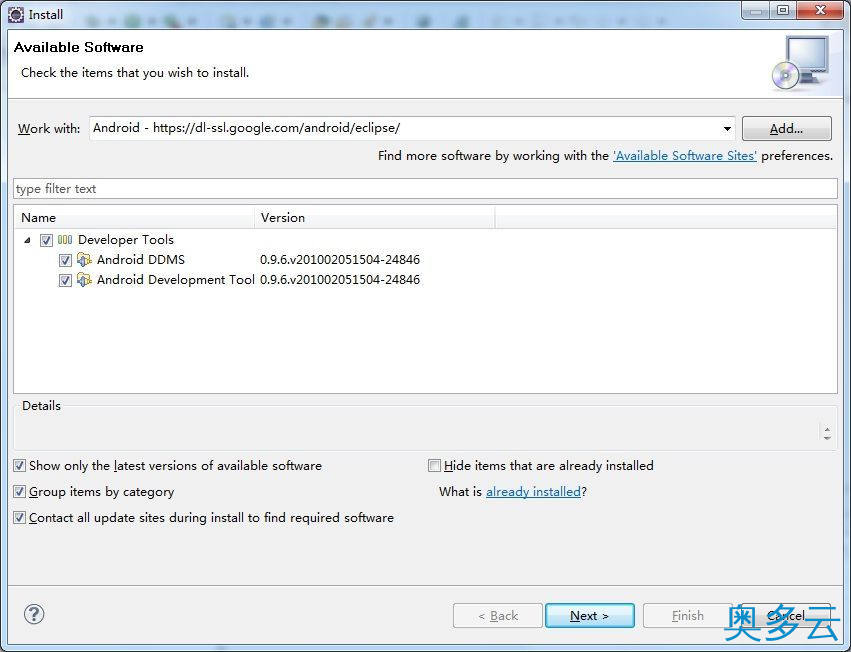Image resolution: width=851 pixels, height=652 pixels.
Task: Close the Install dialog window
Action: click(x=821, y=10)
